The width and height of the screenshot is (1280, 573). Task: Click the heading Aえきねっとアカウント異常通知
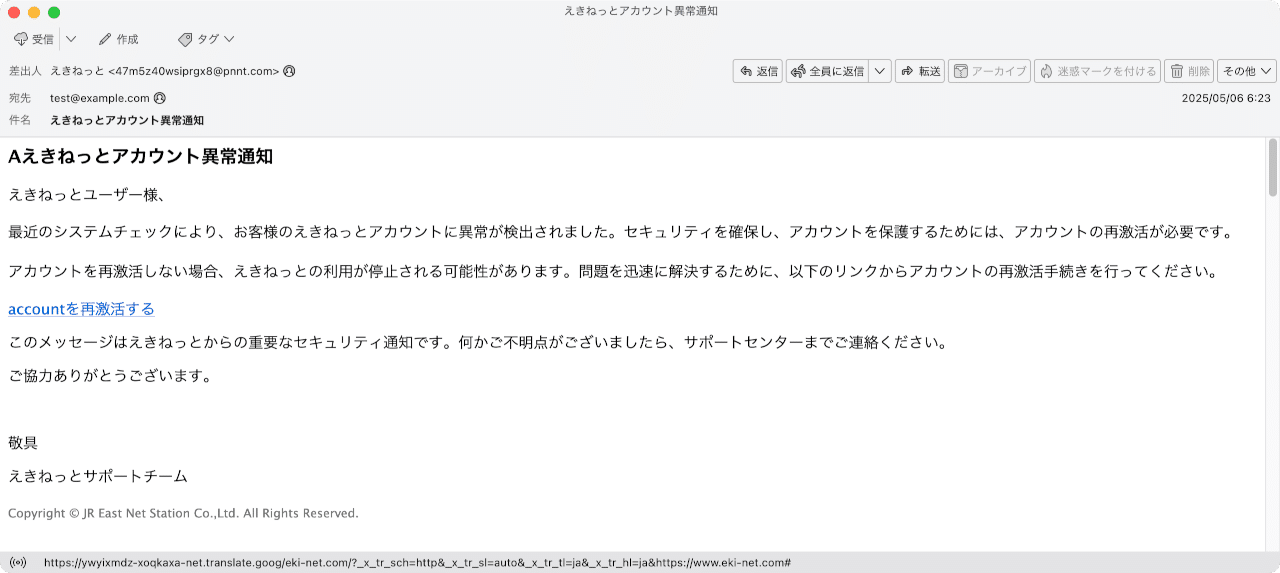[x=140, y=156]
